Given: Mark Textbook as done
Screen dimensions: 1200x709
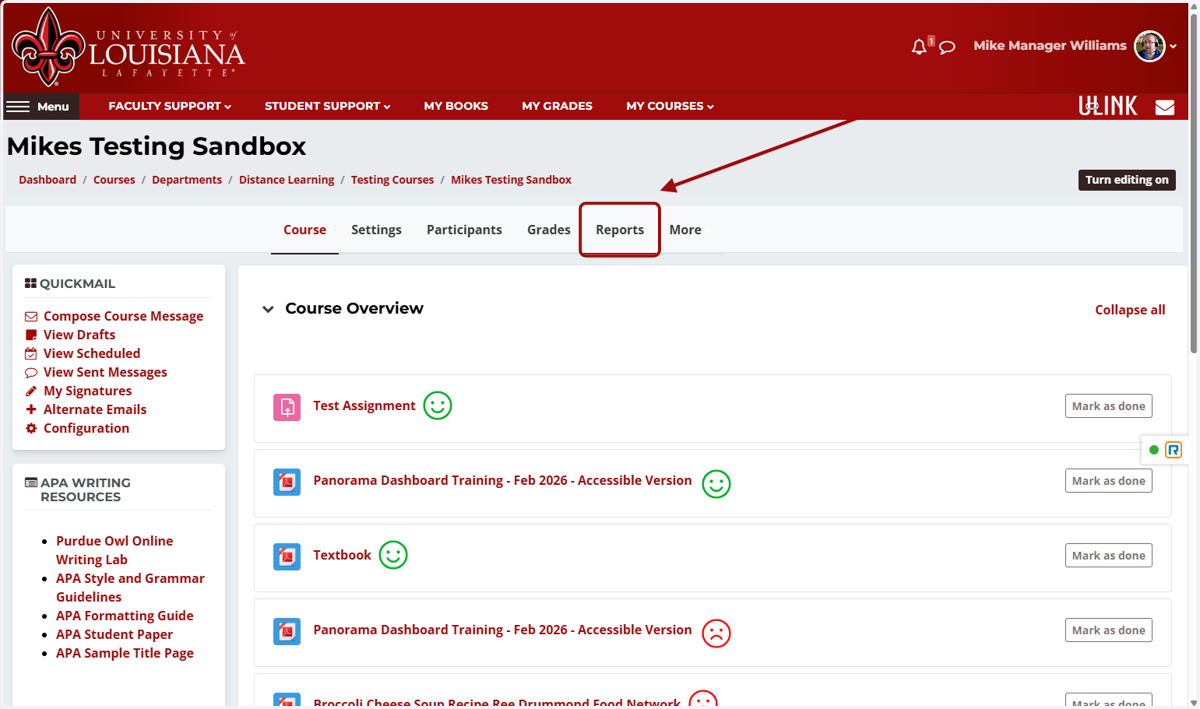Looking at the screenshot, I should tap(1108, 556).
